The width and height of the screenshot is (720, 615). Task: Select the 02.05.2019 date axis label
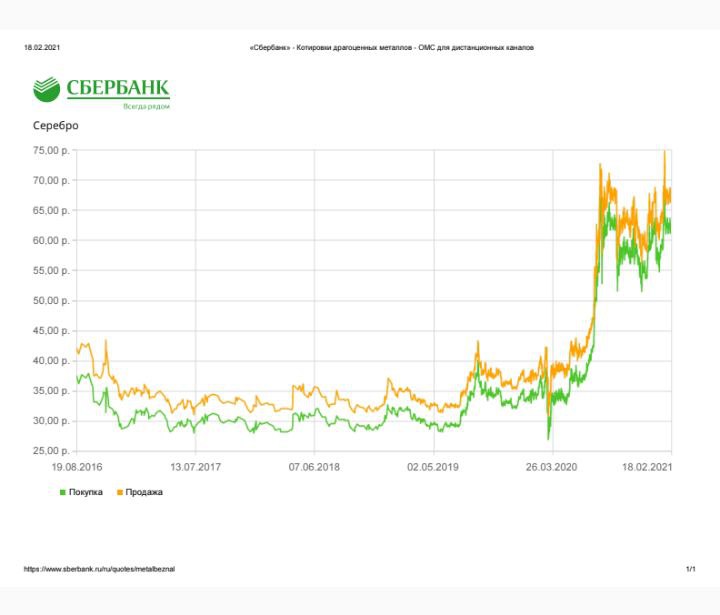click(433, 467)
